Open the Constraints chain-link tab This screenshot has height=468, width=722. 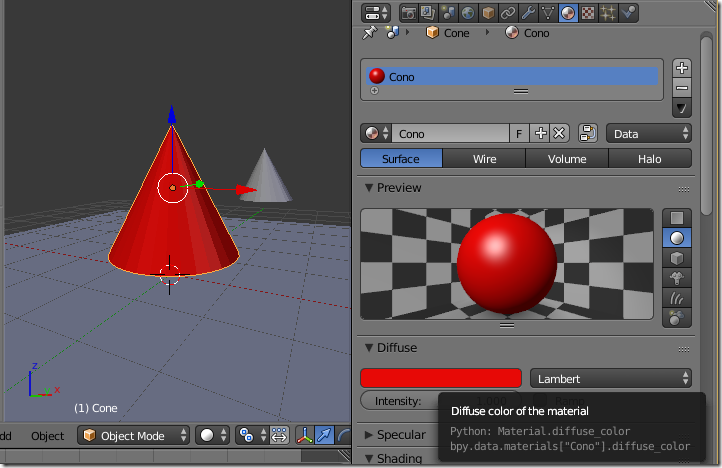tap(508, 13)
